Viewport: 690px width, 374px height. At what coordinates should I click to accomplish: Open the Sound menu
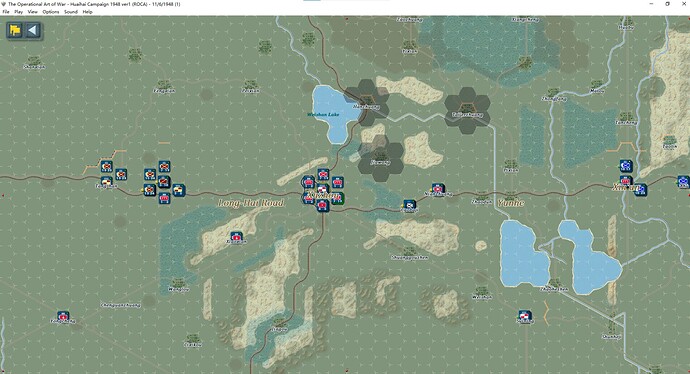[x=71, y=12]
